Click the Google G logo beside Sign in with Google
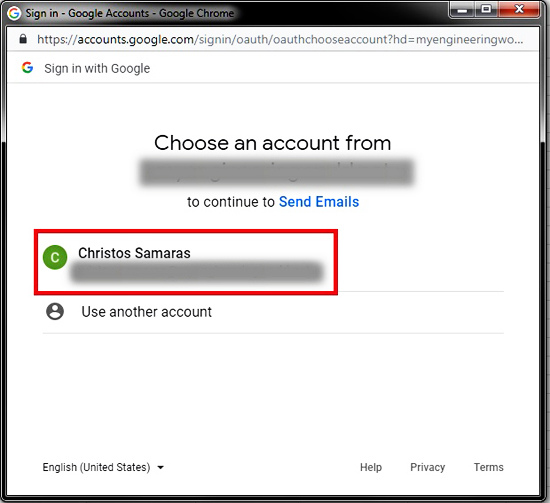 [27, 67]
